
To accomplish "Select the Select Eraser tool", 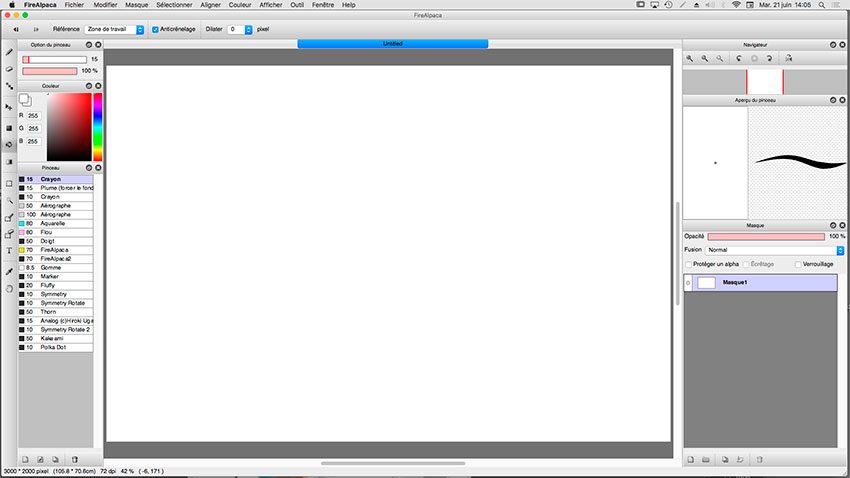I will point(9,234).
